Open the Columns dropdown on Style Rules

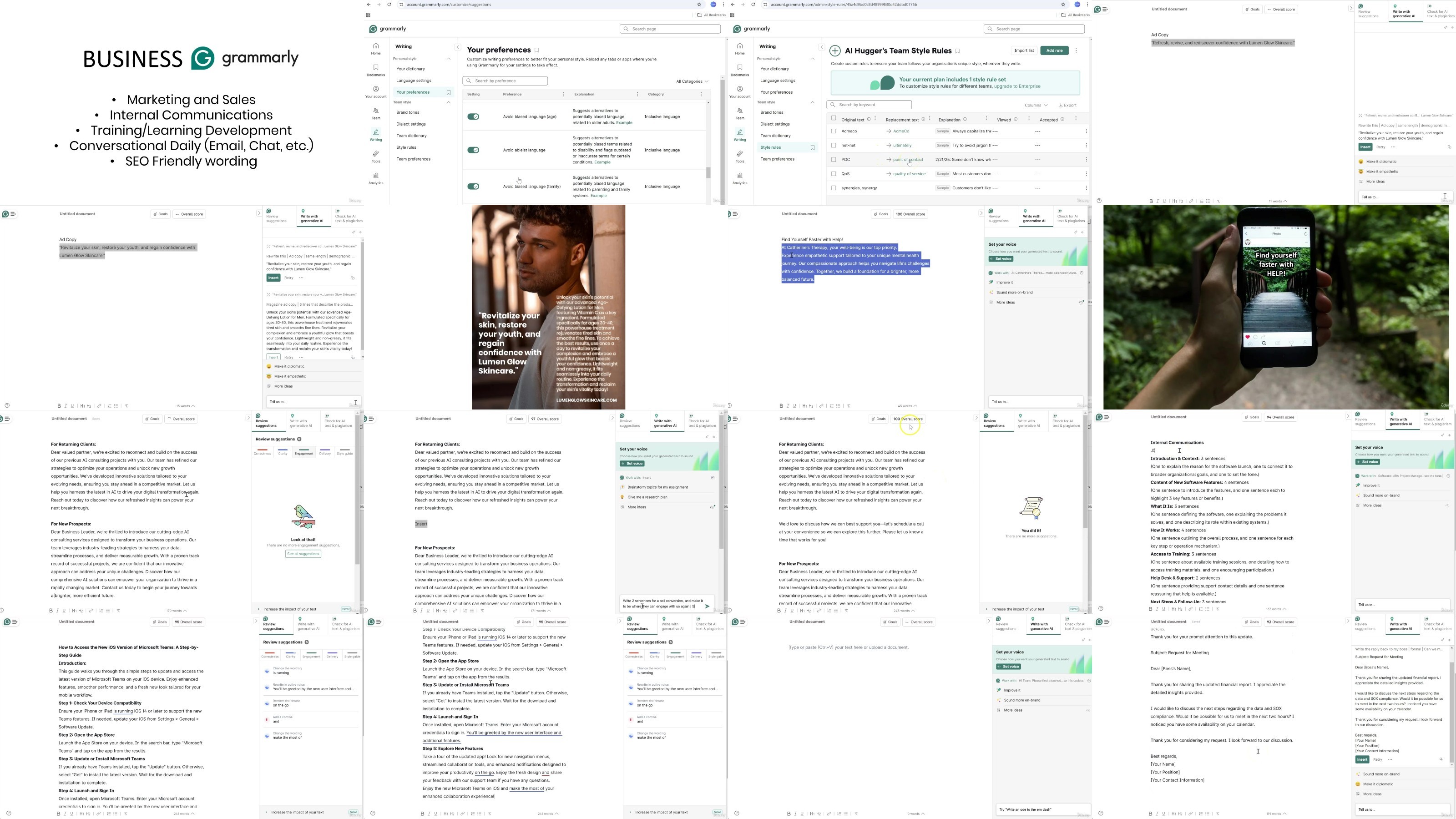pos(1036,105)
